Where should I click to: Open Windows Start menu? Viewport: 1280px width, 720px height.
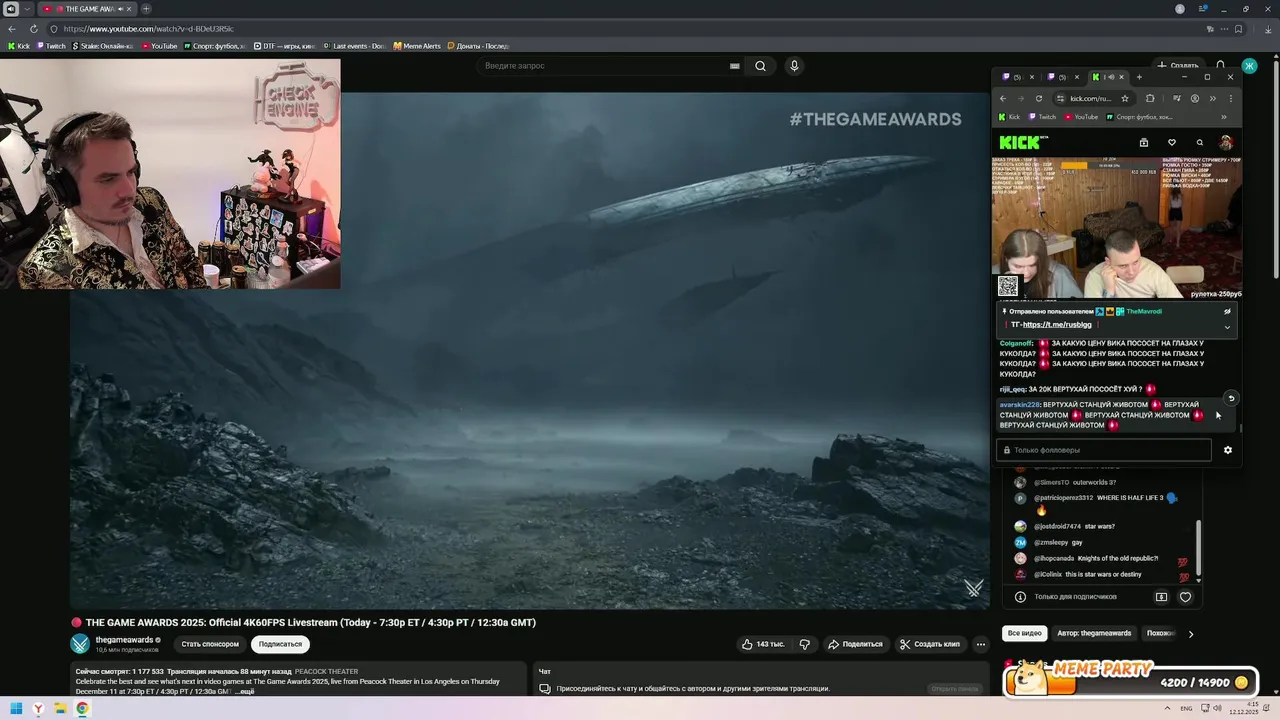16,709
